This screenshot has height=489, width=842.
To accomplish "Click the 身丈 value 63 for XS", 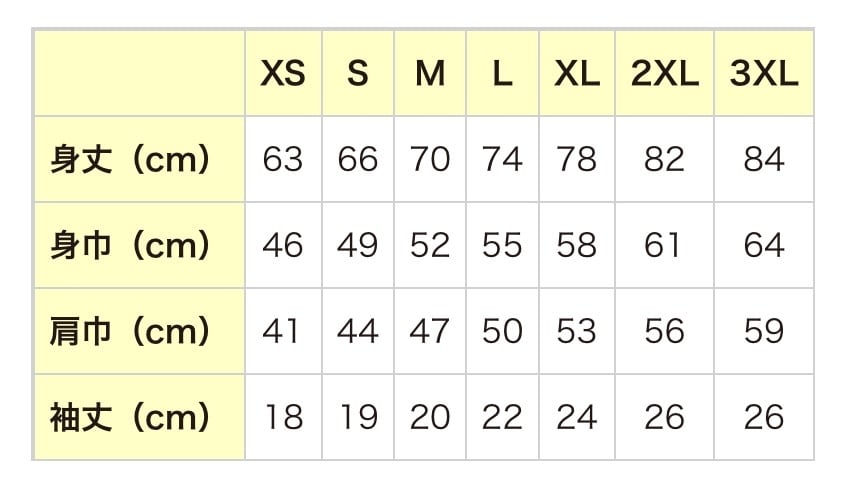I will (x=283, y=159).
